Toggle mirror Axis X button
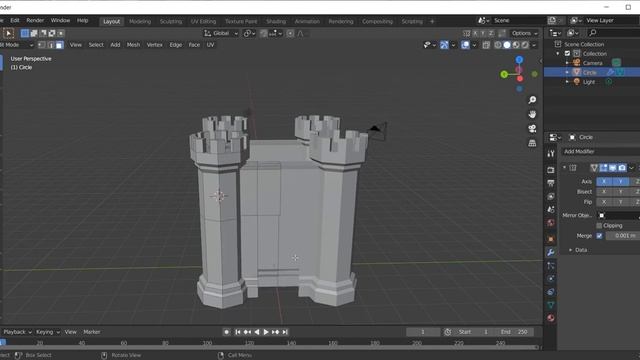Viewport: 640px width, 360px height. click(604, 181)
